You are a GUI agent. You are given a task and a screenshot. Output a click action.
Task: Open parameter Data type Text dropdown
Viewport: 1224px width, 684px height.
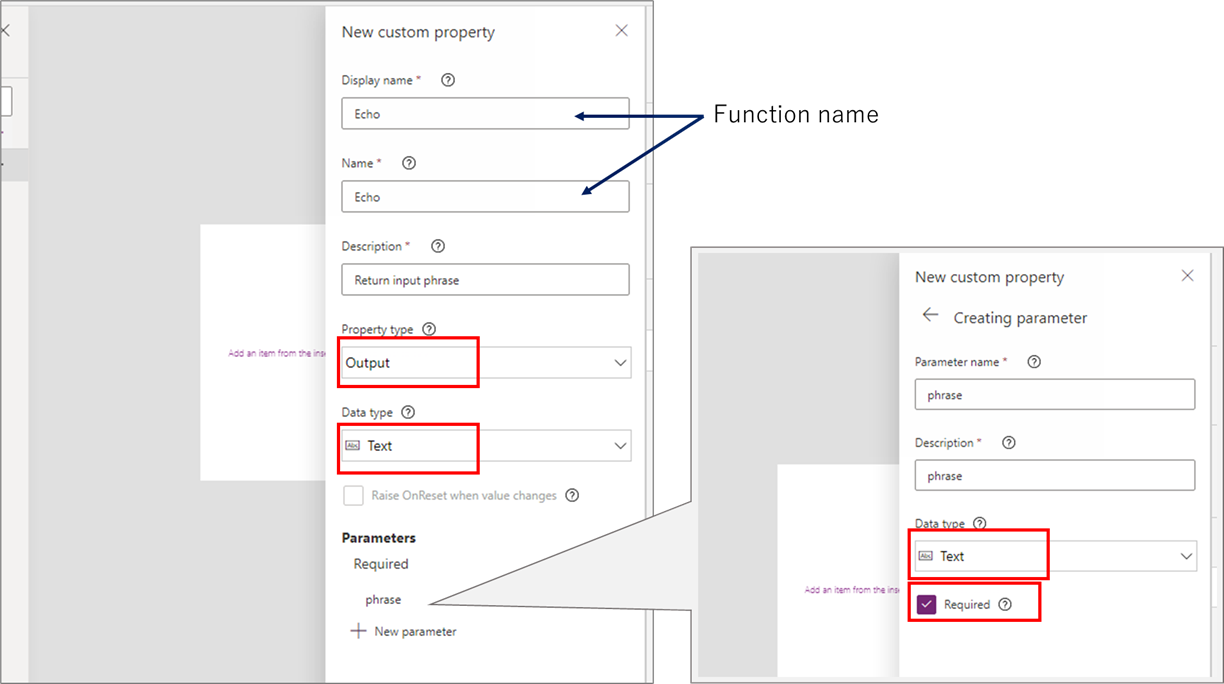click(x=1055, y=556)
